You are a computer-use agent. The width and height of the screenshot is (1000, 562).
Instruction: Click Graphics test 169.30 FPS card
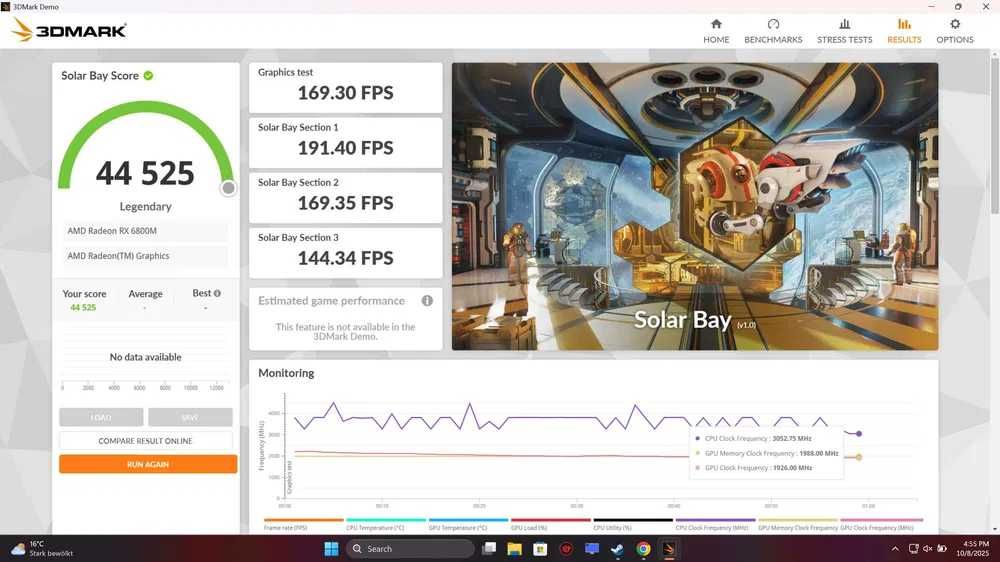click(346, 87)
